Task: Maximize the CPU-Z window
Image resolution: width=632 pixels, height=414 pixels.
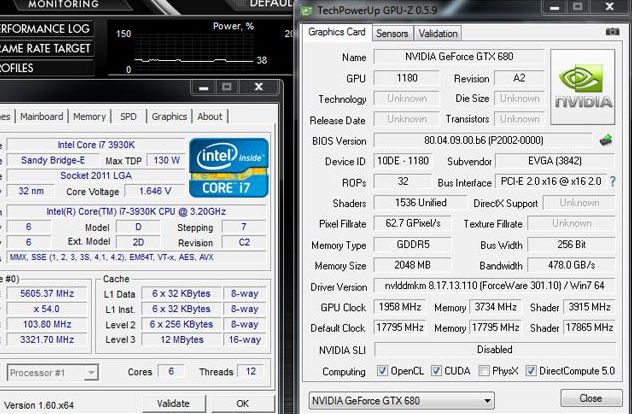Action: click(227, 87)
